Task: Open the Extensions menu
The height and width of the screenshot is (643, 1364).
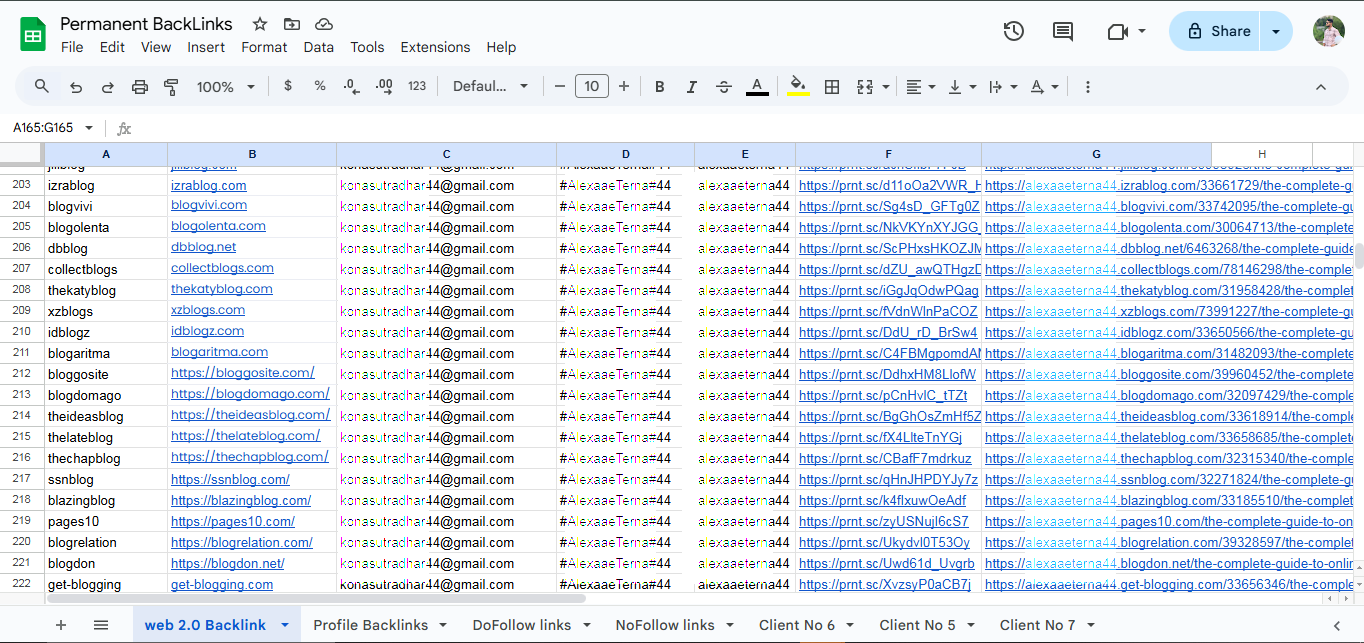Action: coord(435,47)
